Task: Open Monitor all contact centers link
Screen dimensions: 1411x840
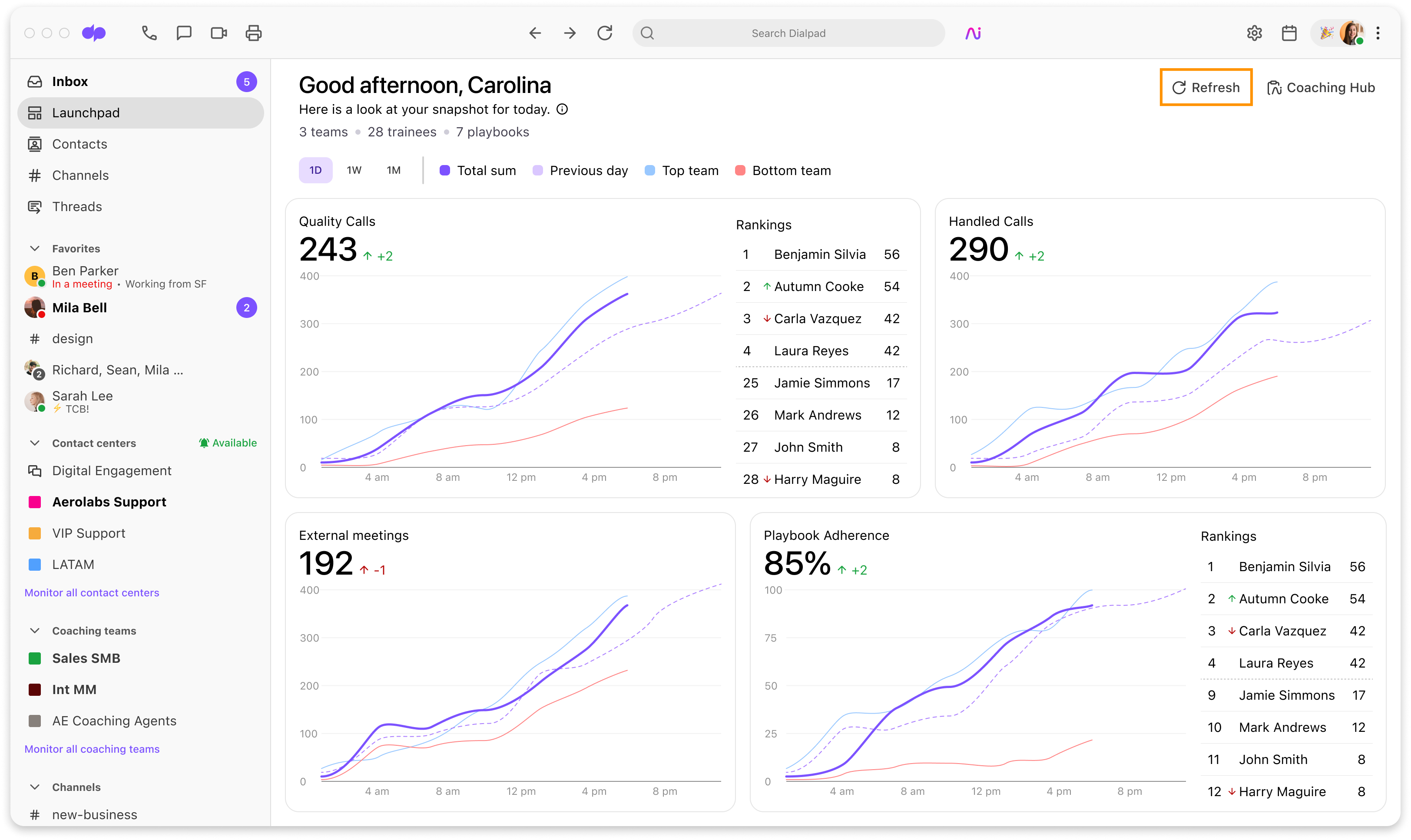Action: click(92, 592)
